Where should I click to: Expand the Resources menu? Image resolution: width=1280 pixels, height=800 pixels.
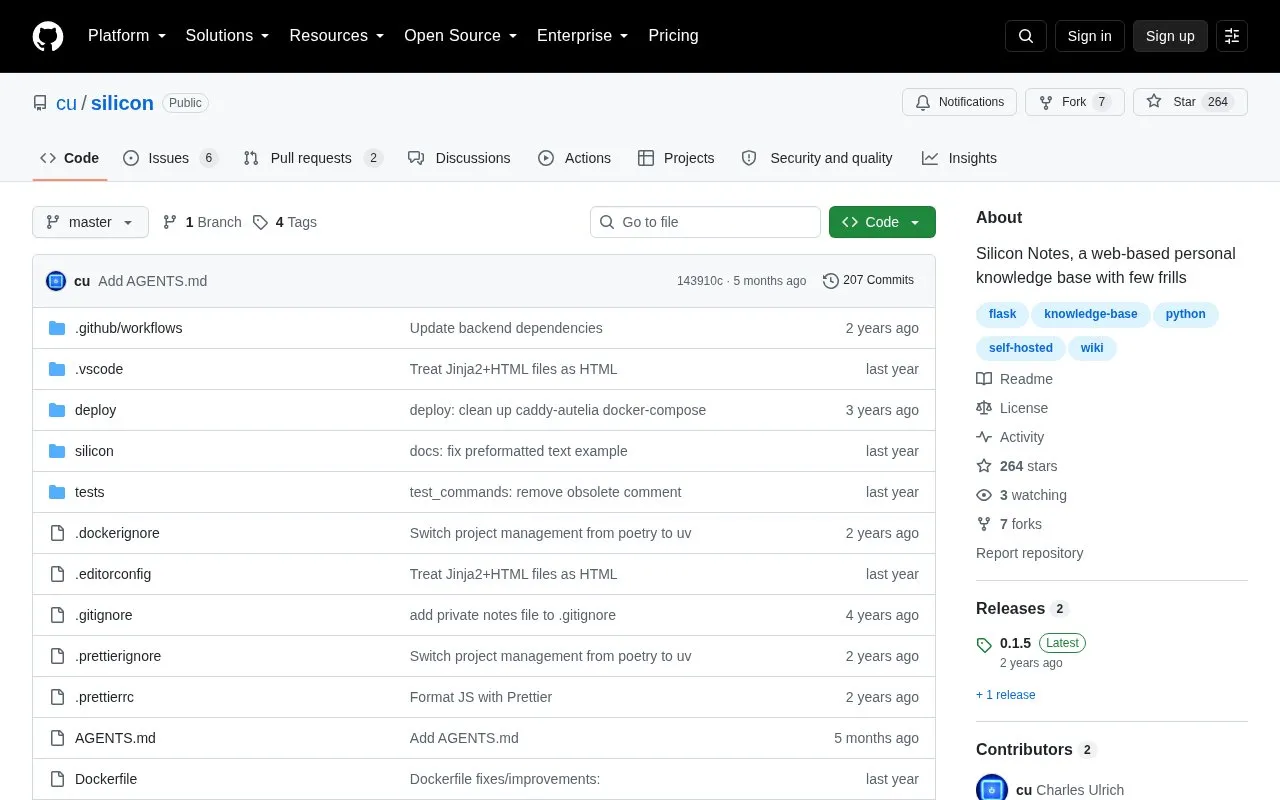pos(337,36)
